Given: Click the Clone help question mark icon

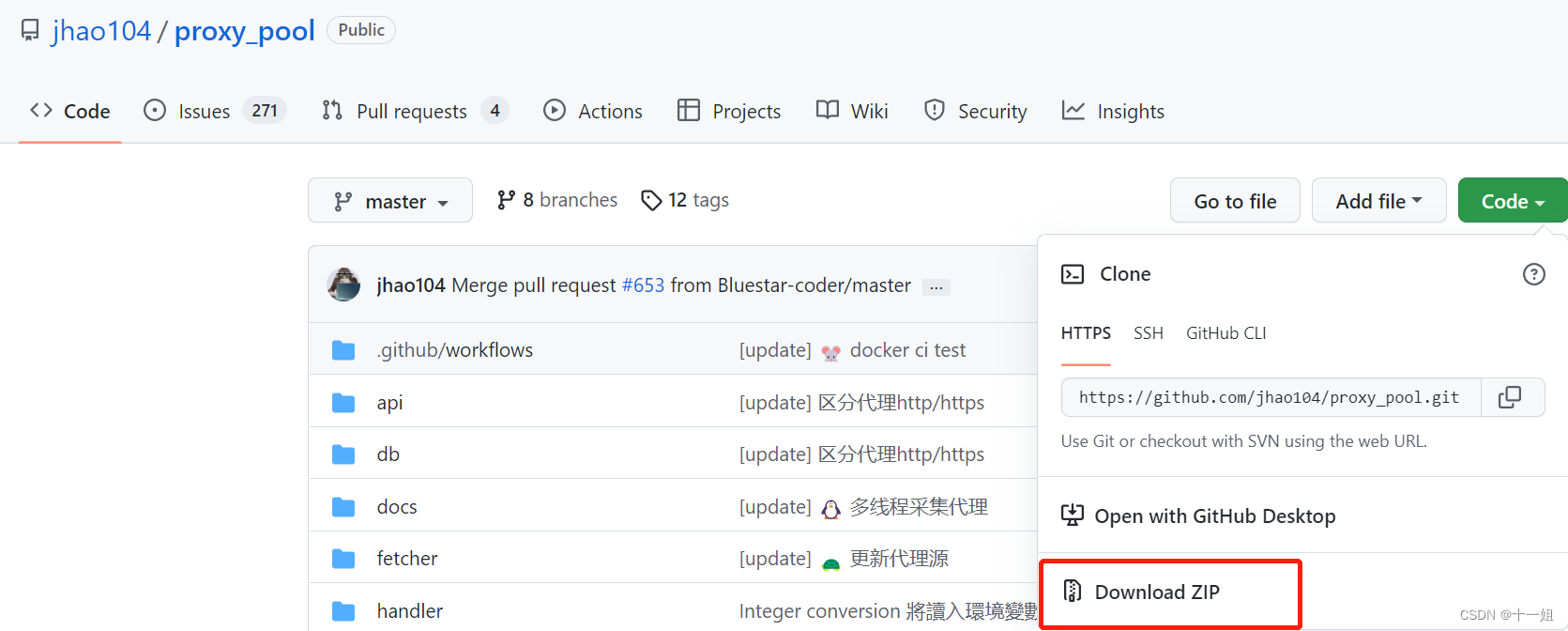Looking at the screenshot, I should 1533,274.
